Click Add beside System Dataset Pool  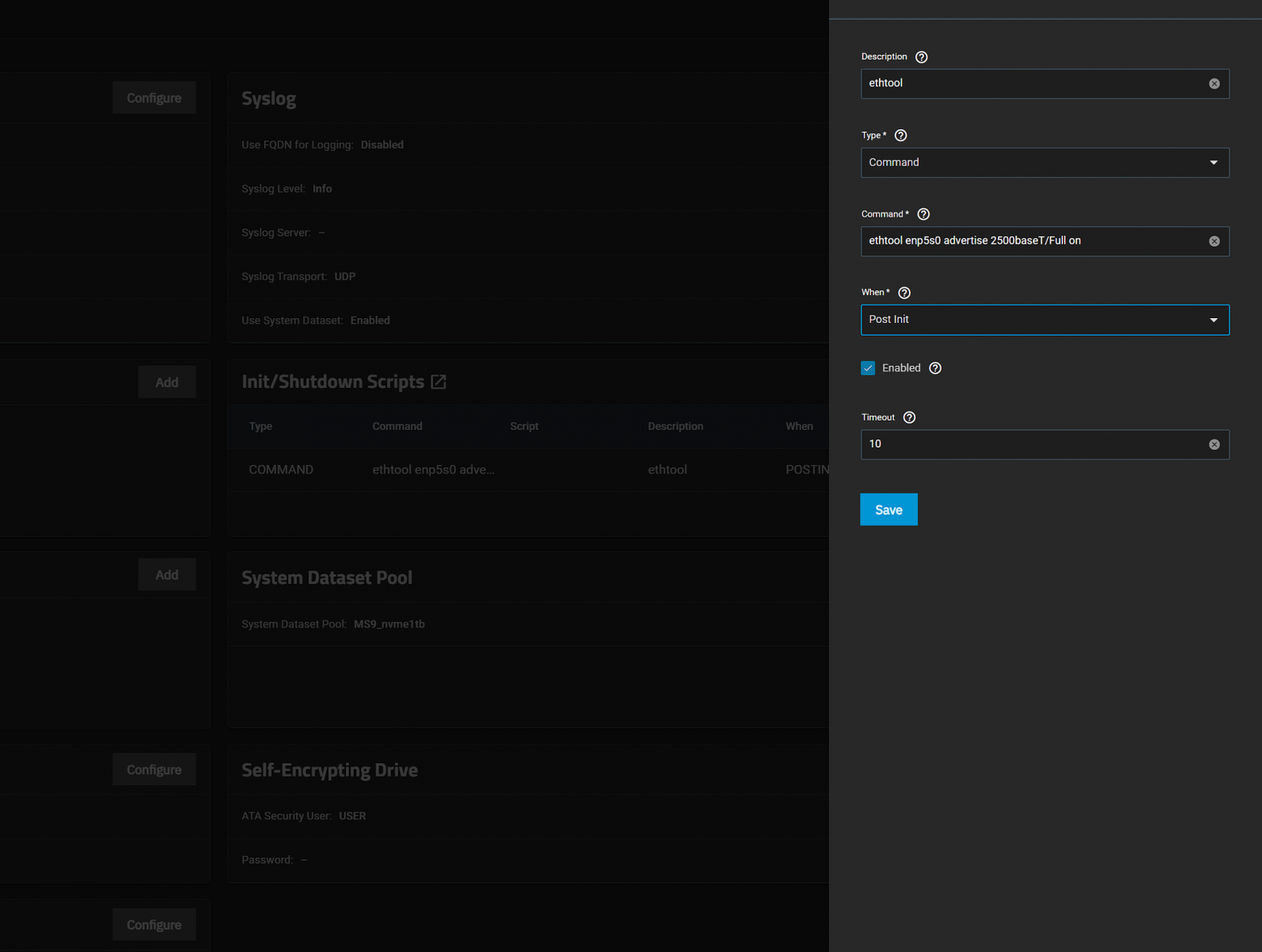click(x=167, y=574)
